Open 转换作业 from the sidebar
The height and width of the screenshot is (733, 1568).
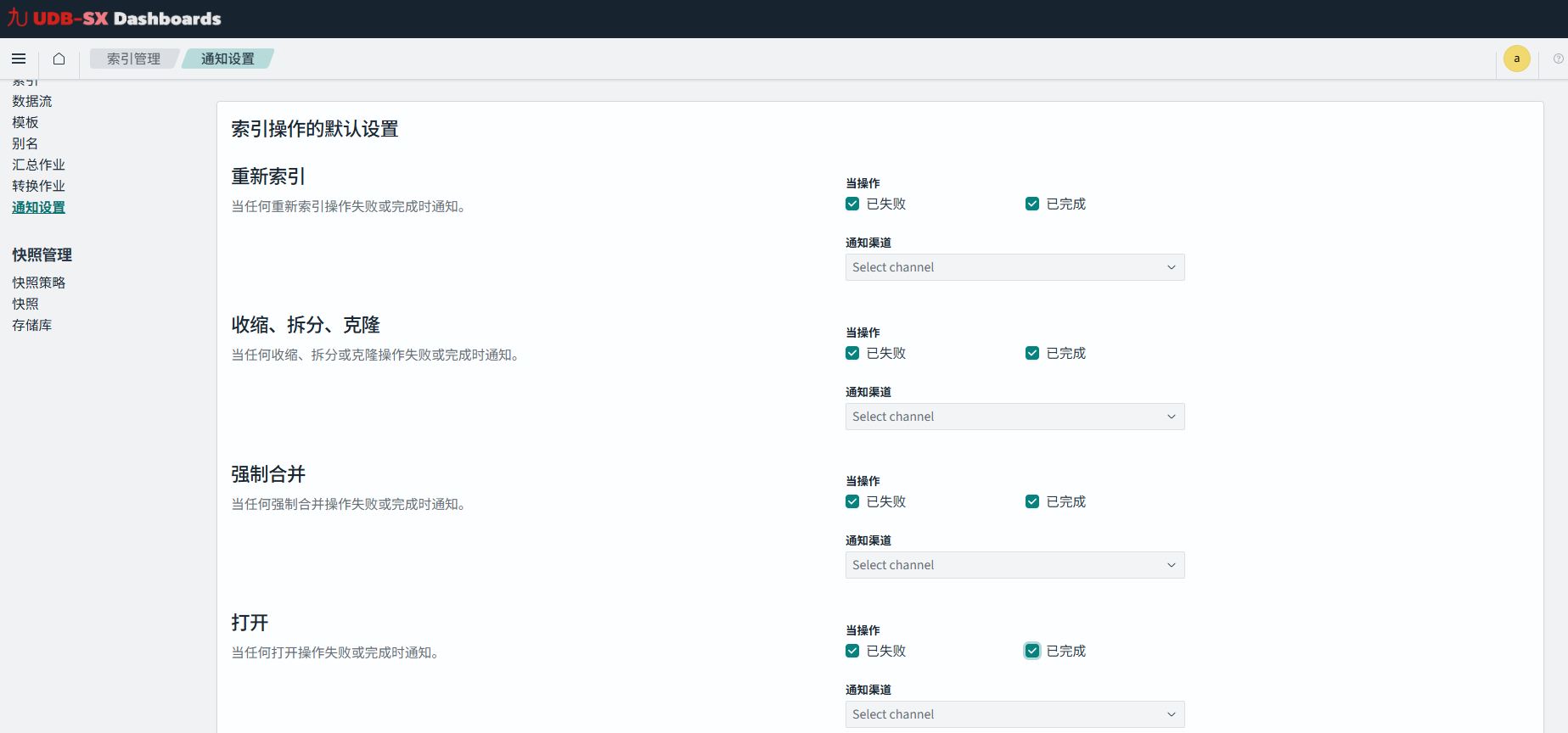click(x=39, y=186)
